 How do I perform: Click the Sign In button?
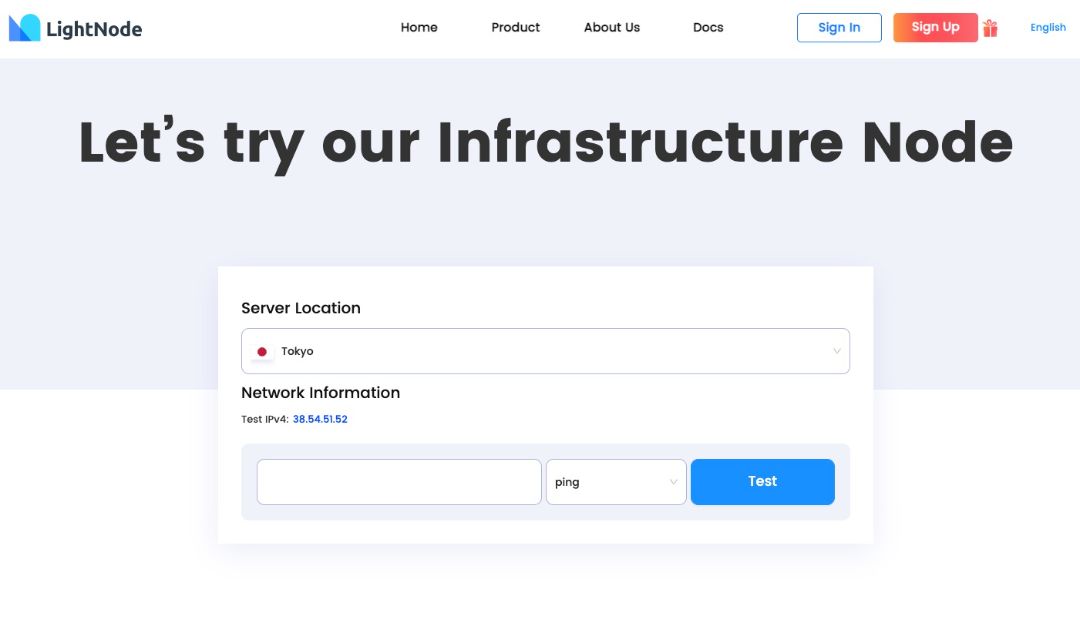[x=838, y=27]
